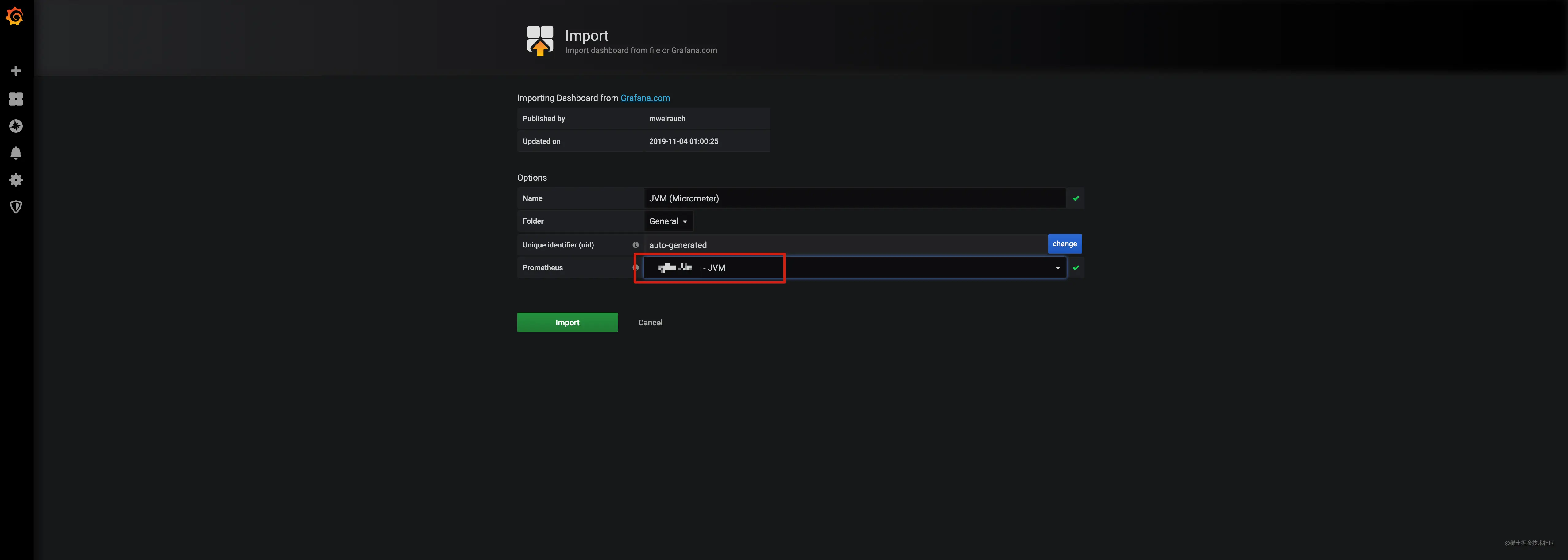
Task: Open the Server Admin shield icon
Action: 16,207
